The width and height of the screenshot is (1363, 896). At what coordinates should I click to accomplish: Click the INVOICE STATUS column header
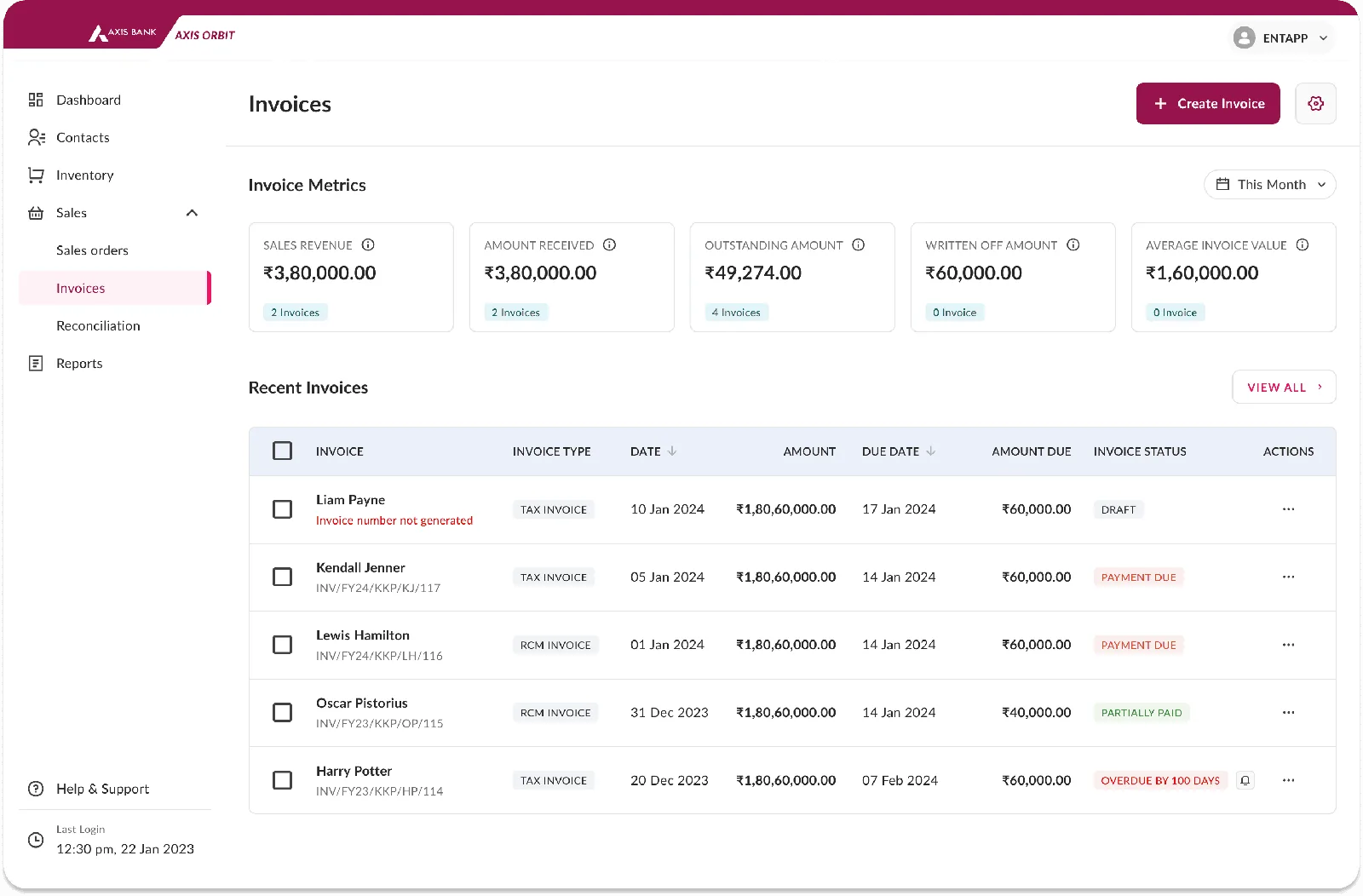(x=1140, y=451)
